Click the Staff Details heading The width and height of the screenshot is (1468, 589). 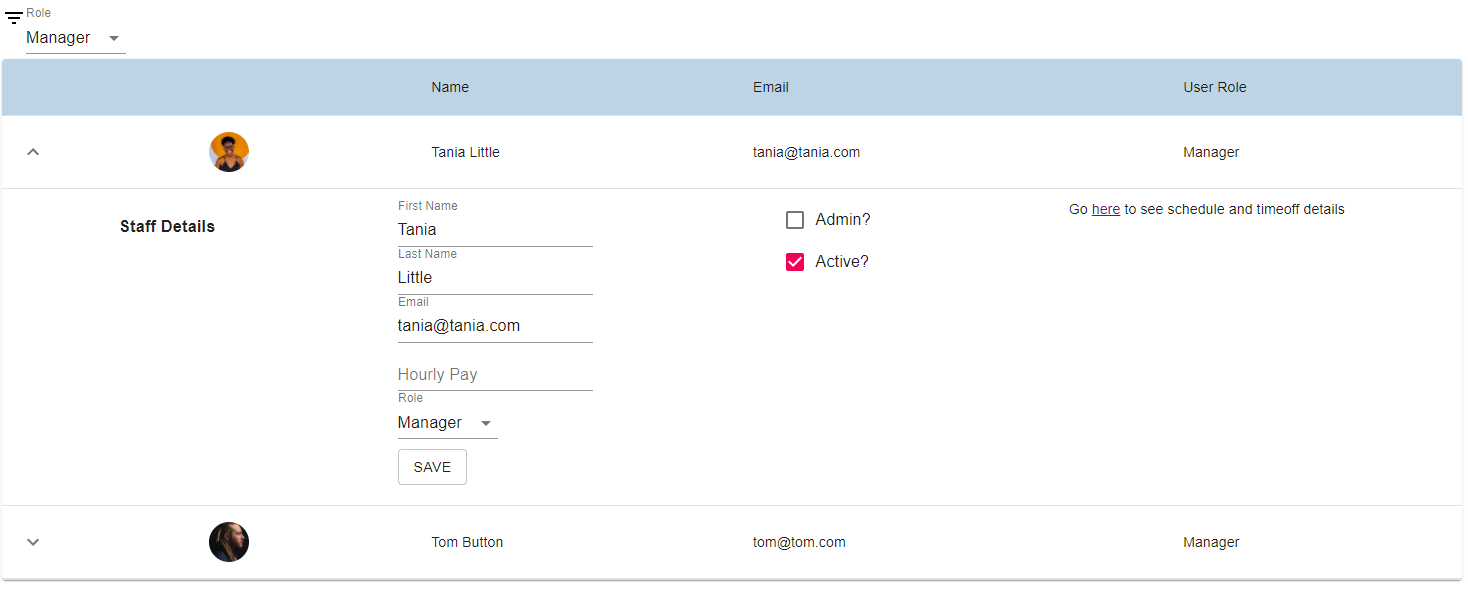point(167,226)
